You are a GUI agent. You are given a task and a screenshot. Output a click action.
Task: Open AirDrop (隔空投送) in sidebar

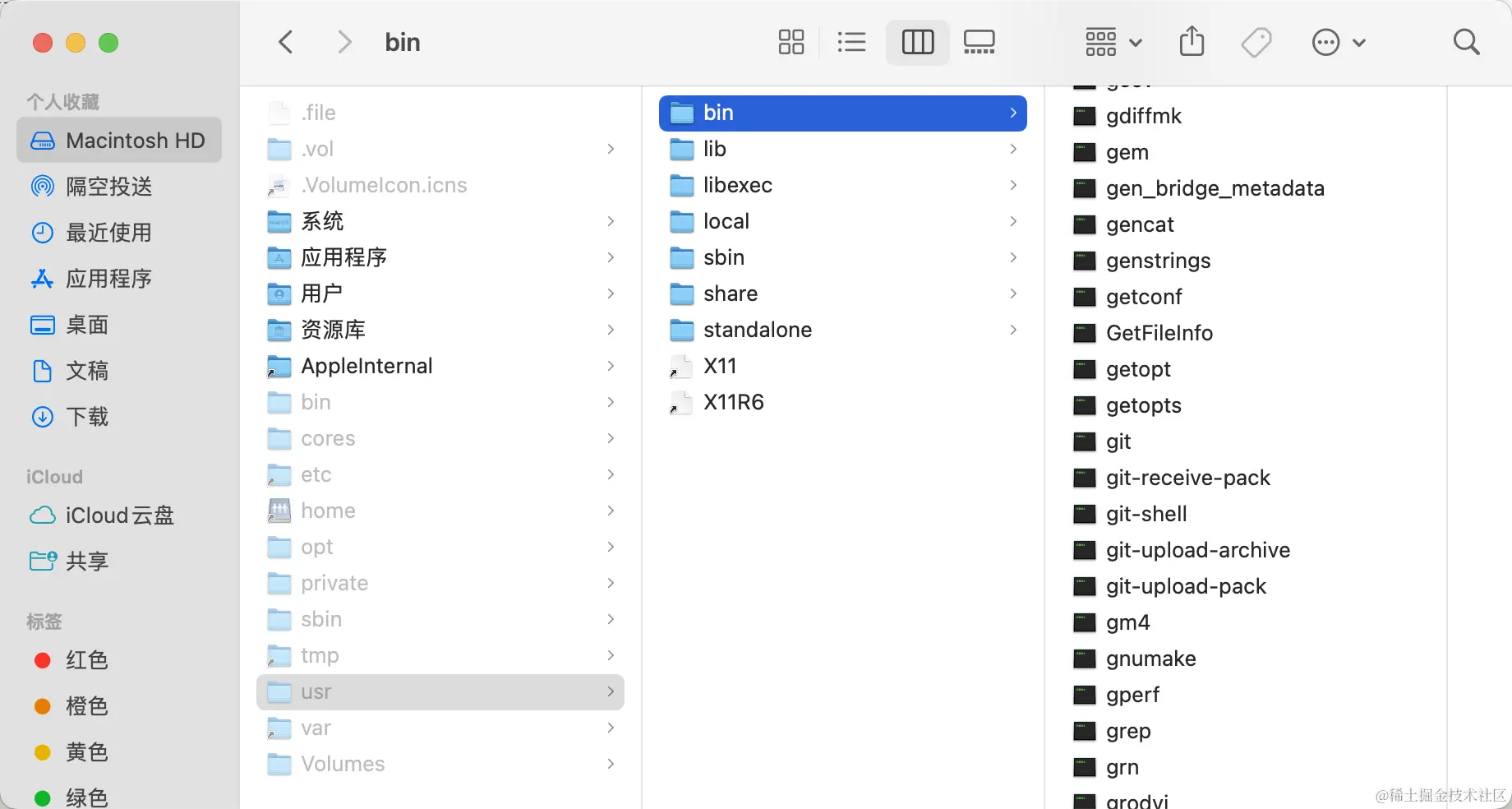pos(119,187)
